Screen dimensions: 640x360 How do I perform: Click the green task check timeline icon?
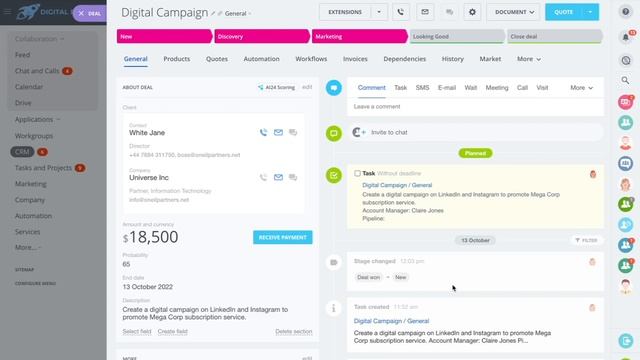[333, 176]
